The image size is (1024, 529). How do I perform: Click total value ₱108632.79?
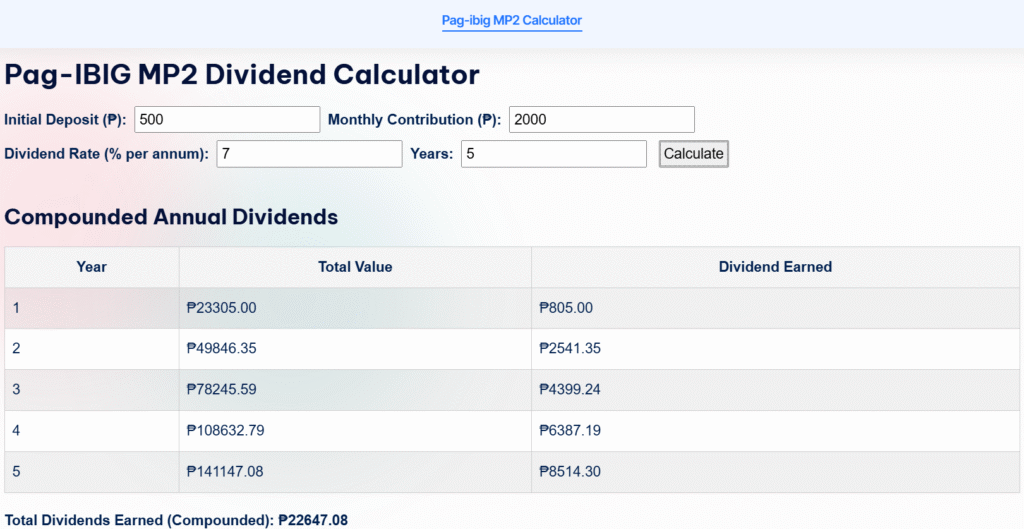225,430
